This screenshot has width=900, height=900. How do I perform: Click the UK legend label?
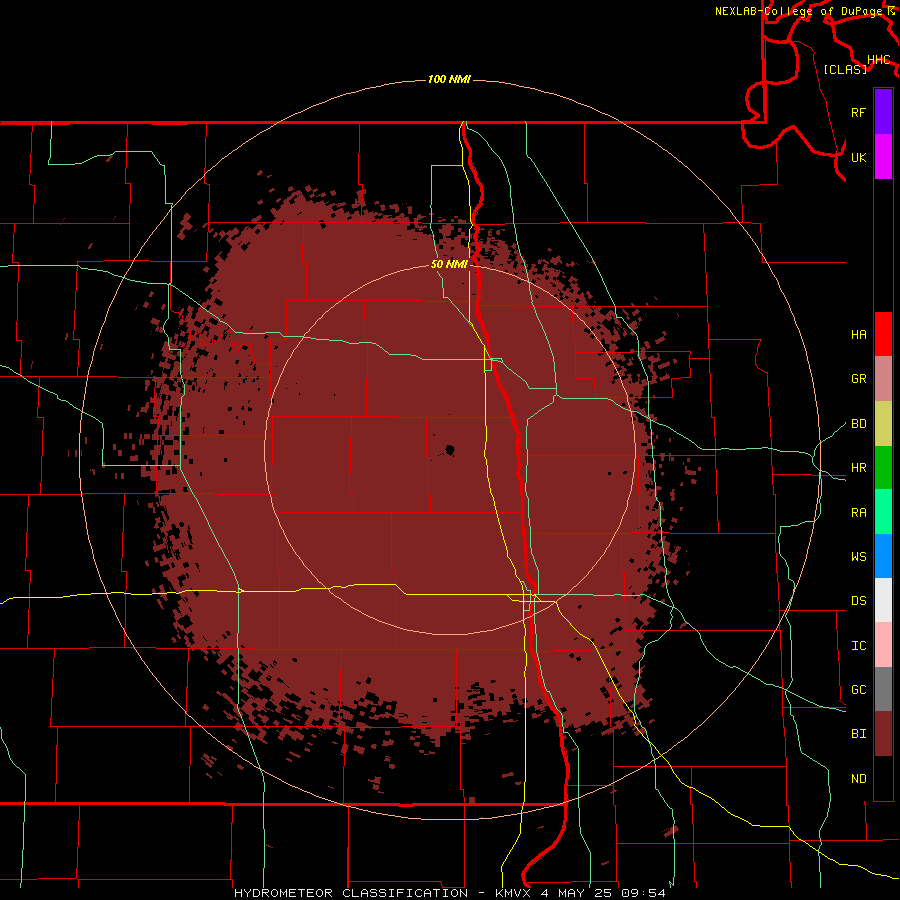pos(859,157)
